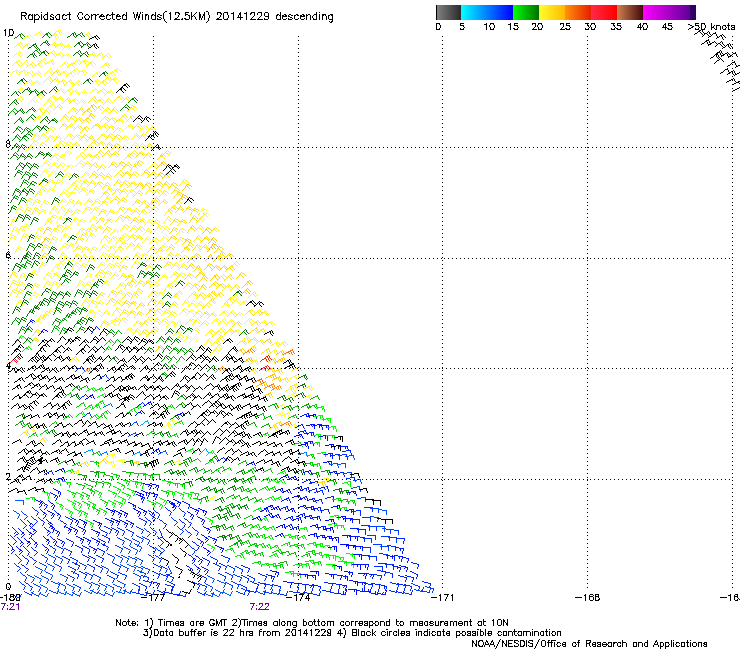Click the brown 35-40 knots legend swatch
The width and height of the screenshot is (740, 650).
click(630, 12)
